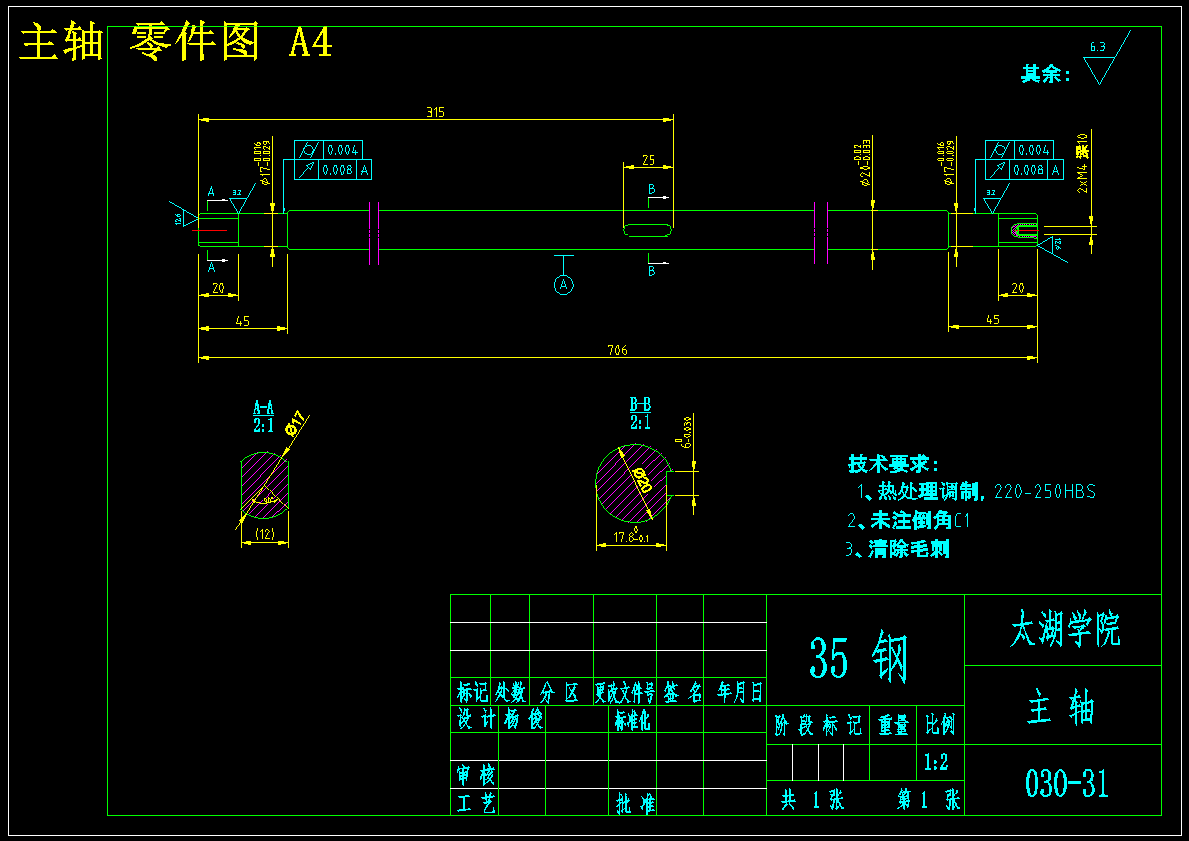Click the 25 keyway length dimension

pos(648,160)
